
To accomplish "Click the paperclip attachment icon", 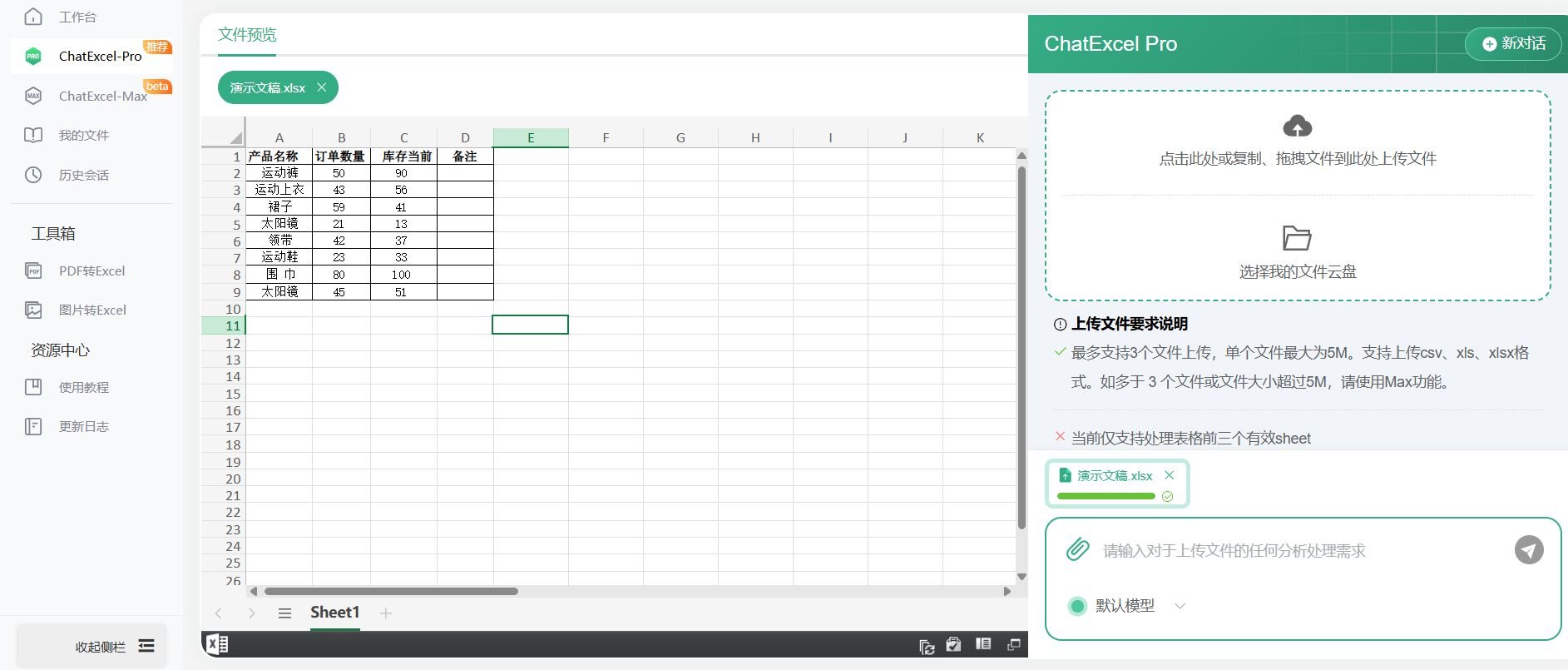I will coord(1078,549).
